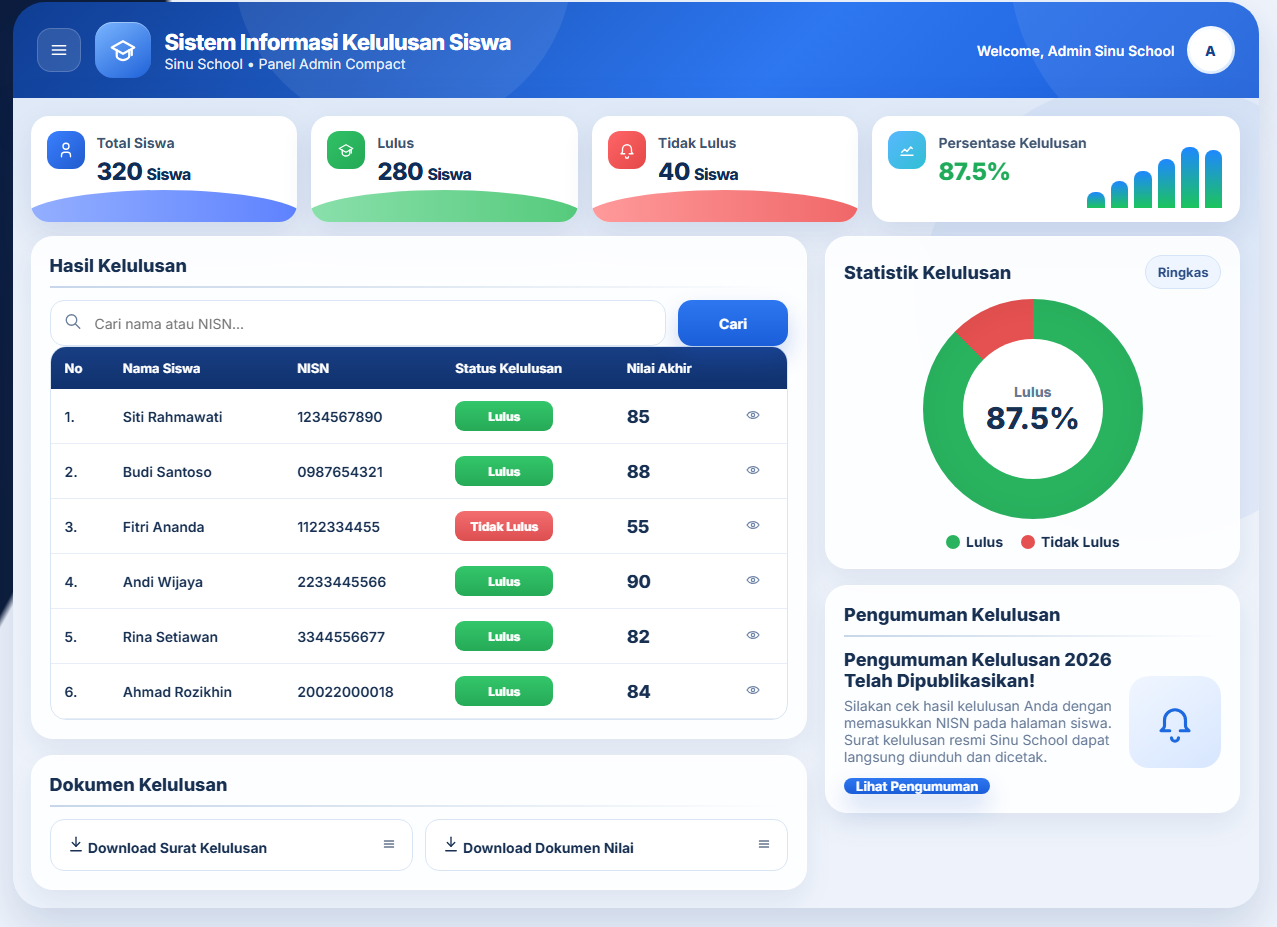Click the Lulus badge for Siti Rahmawati
The image size is (1277, 927).
point(504,416)
